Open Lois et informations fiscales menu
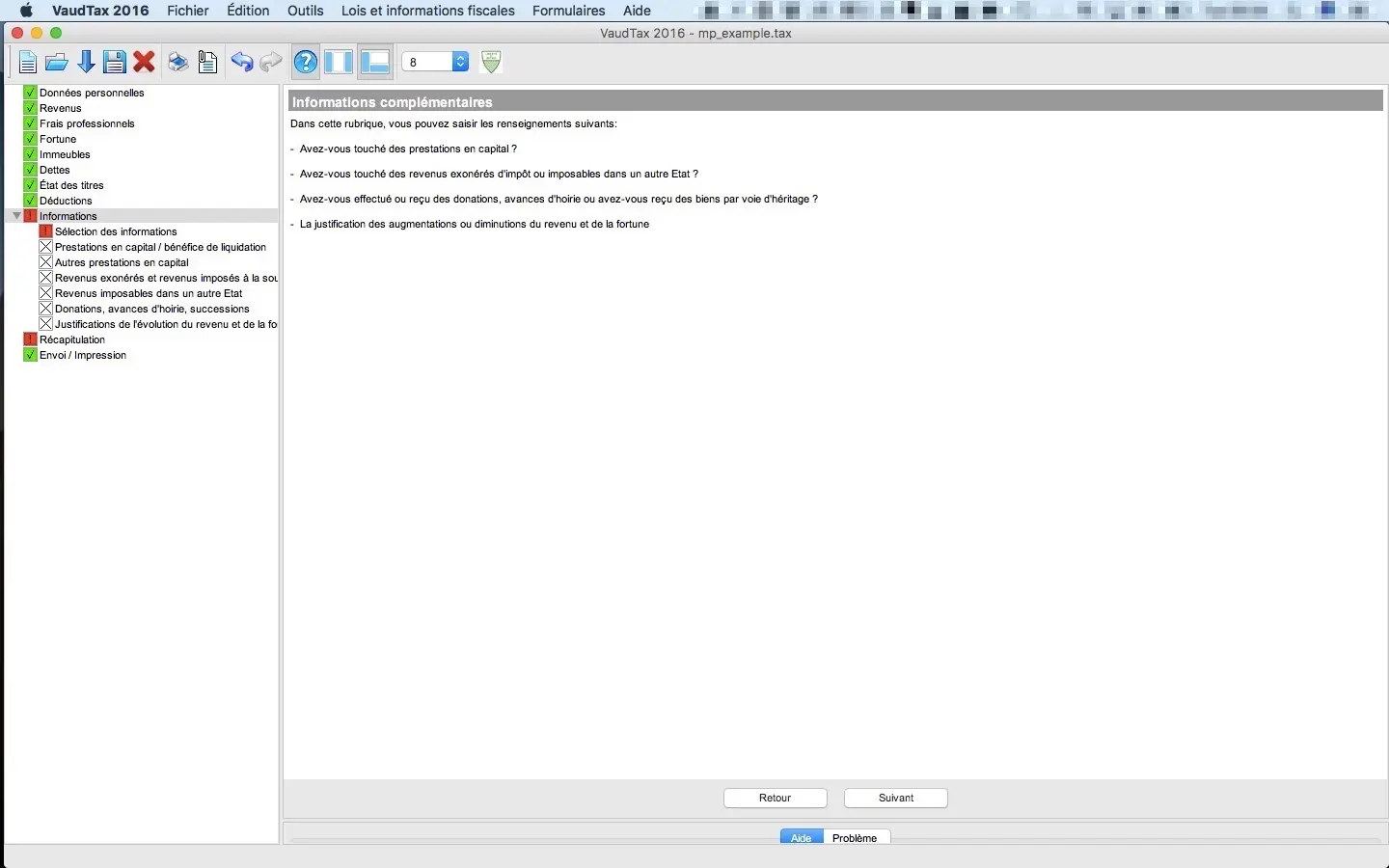 [x=428, y=11]
